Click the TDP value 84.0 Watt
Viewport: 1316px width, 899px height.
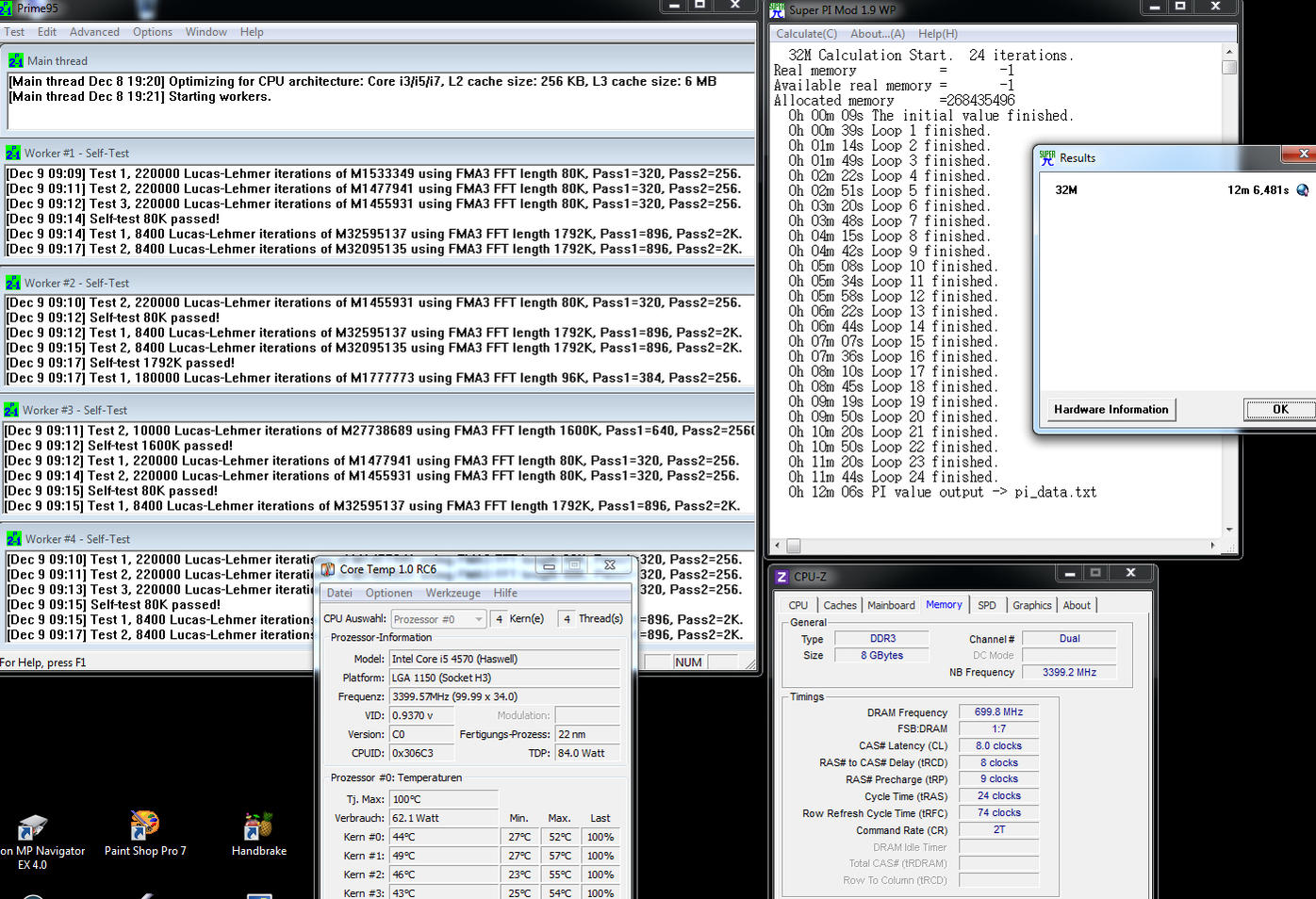pos(587,753)
